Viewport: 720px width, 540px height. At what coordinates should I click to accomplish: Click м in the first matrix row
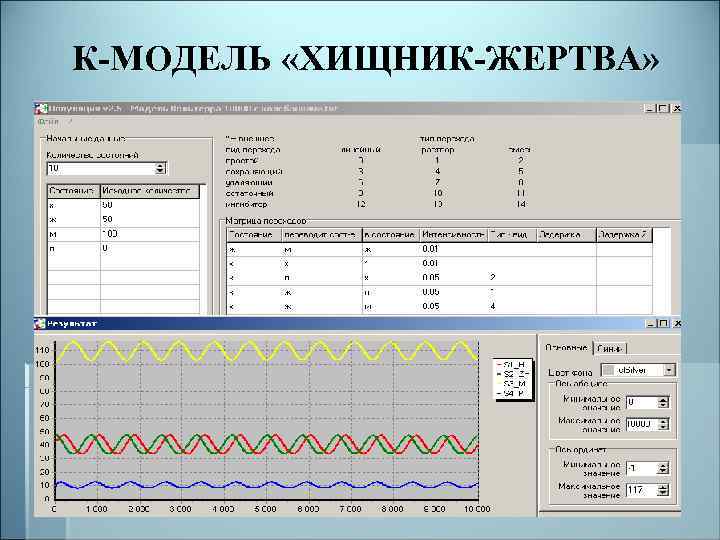tap(289, 250)
